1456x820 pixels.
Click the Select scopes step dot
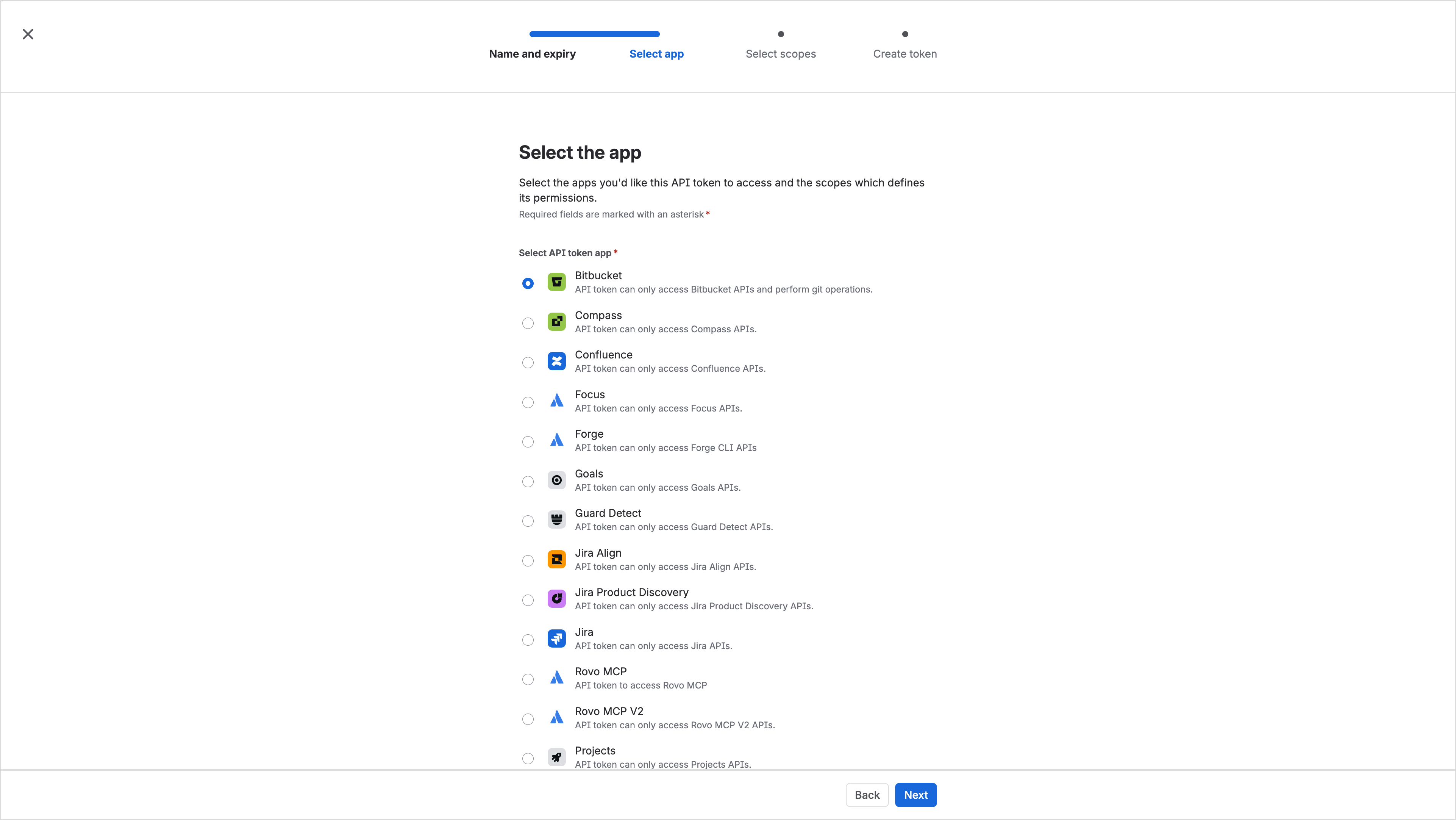pyautogui.click(x=781, y=34)
